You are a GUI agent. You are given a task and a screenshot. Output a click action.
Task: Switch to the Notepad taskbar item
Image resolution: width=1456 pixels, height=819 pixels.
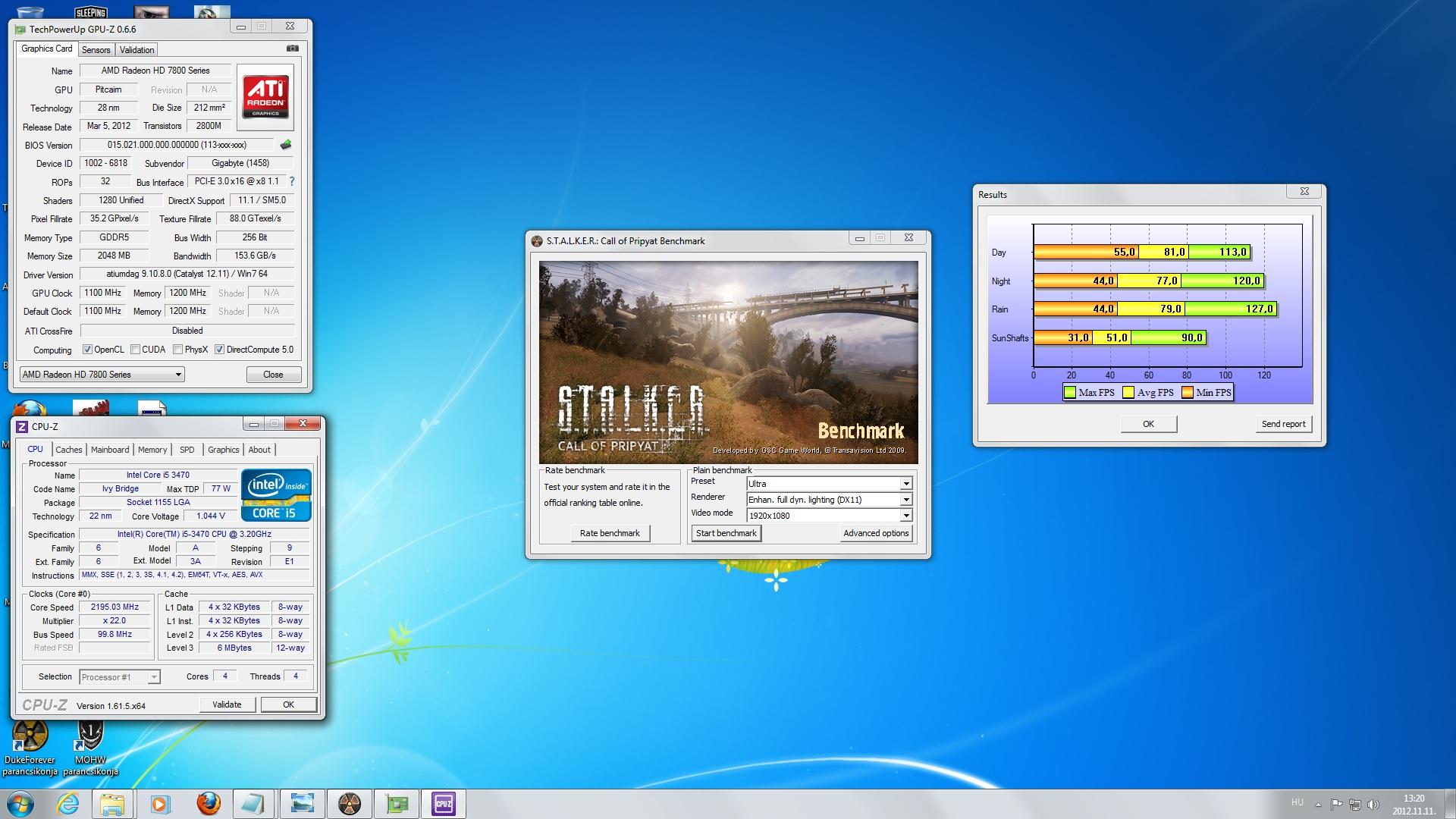click(x=253, y=804)
